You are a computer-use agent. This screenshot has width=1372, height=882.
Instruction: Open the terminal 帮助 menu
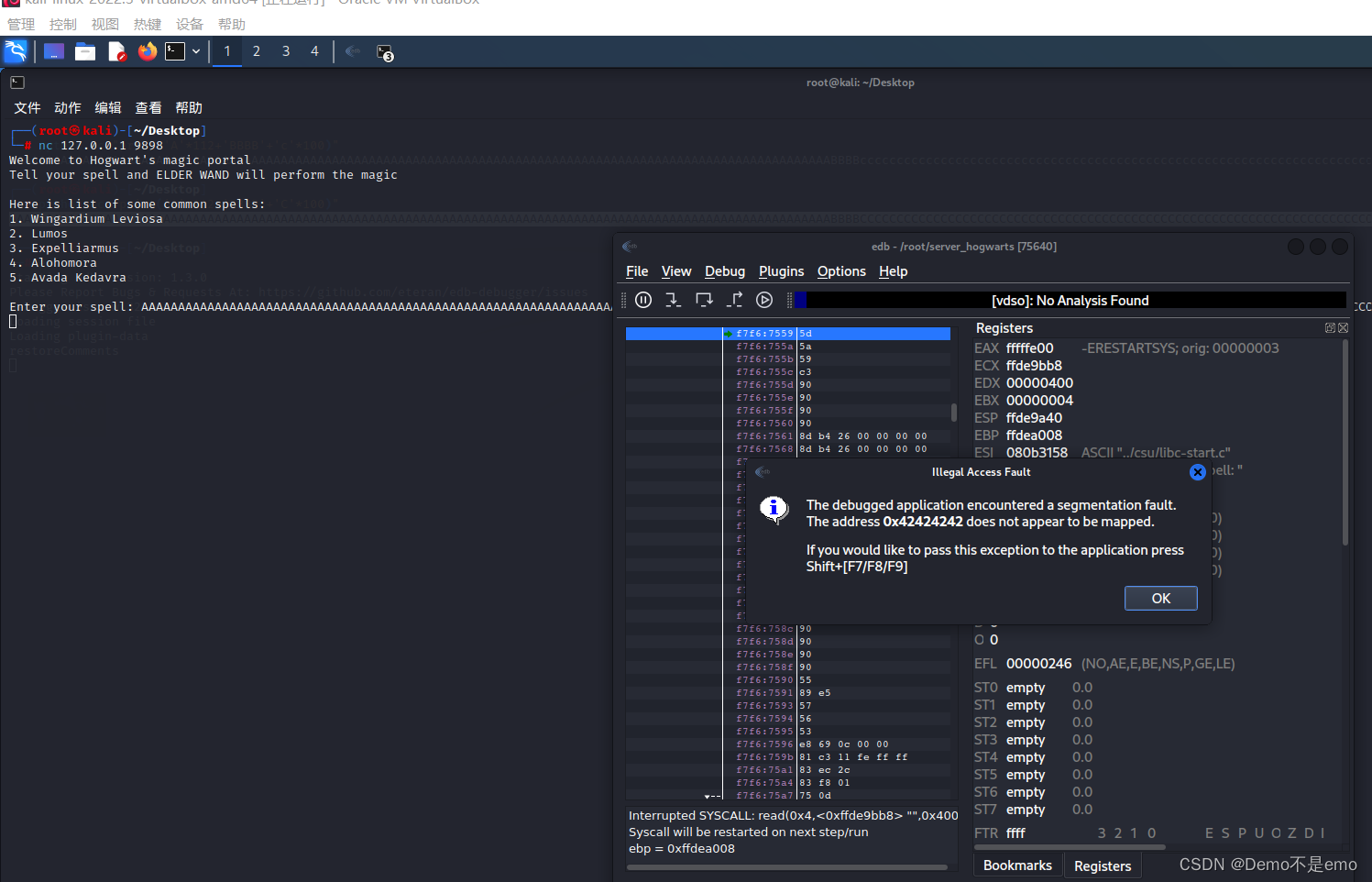189,108
